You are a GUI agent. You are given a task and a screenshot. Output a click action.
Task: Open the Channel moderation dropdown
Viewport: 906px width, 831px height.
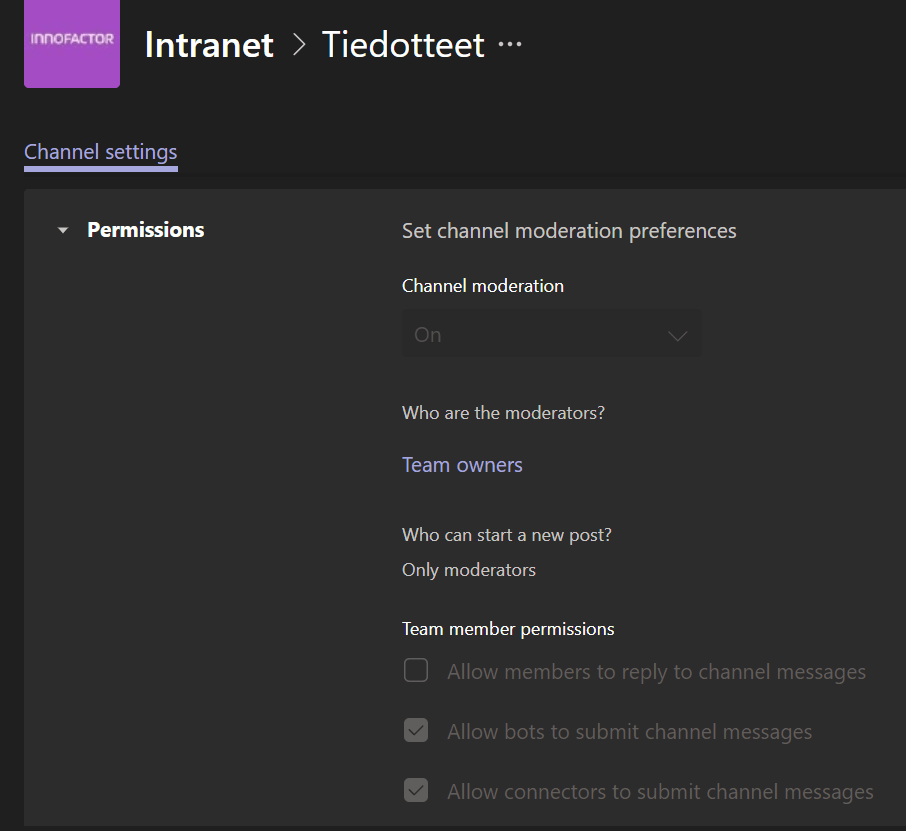(550, 335)
